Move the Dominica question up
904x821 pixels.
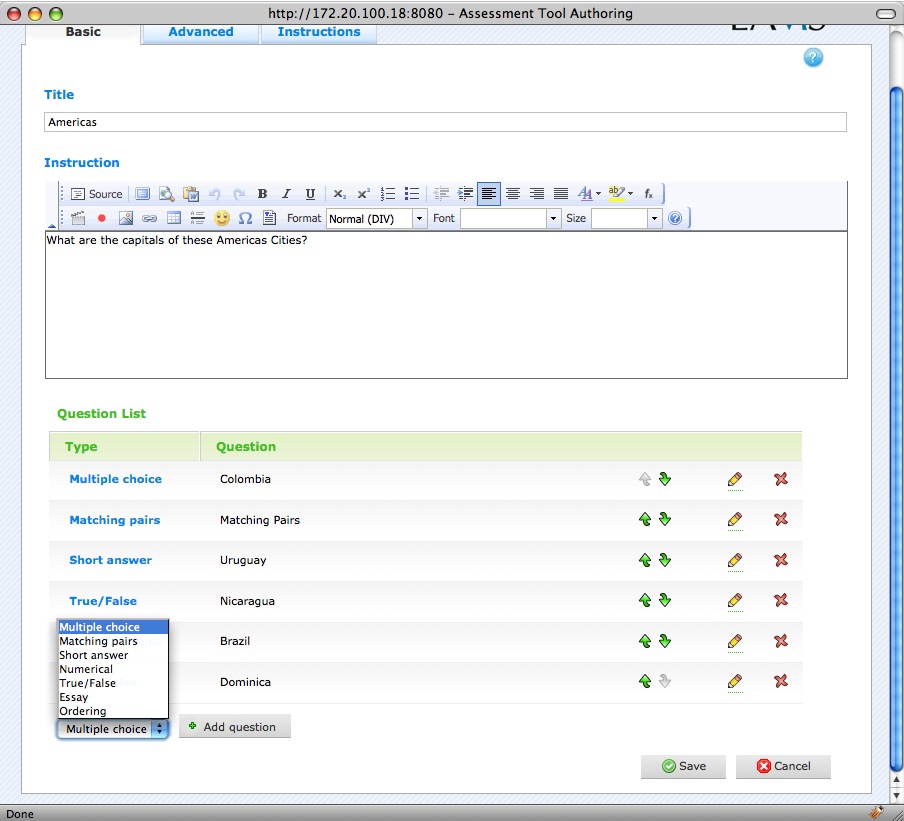(x=645, y=681)
